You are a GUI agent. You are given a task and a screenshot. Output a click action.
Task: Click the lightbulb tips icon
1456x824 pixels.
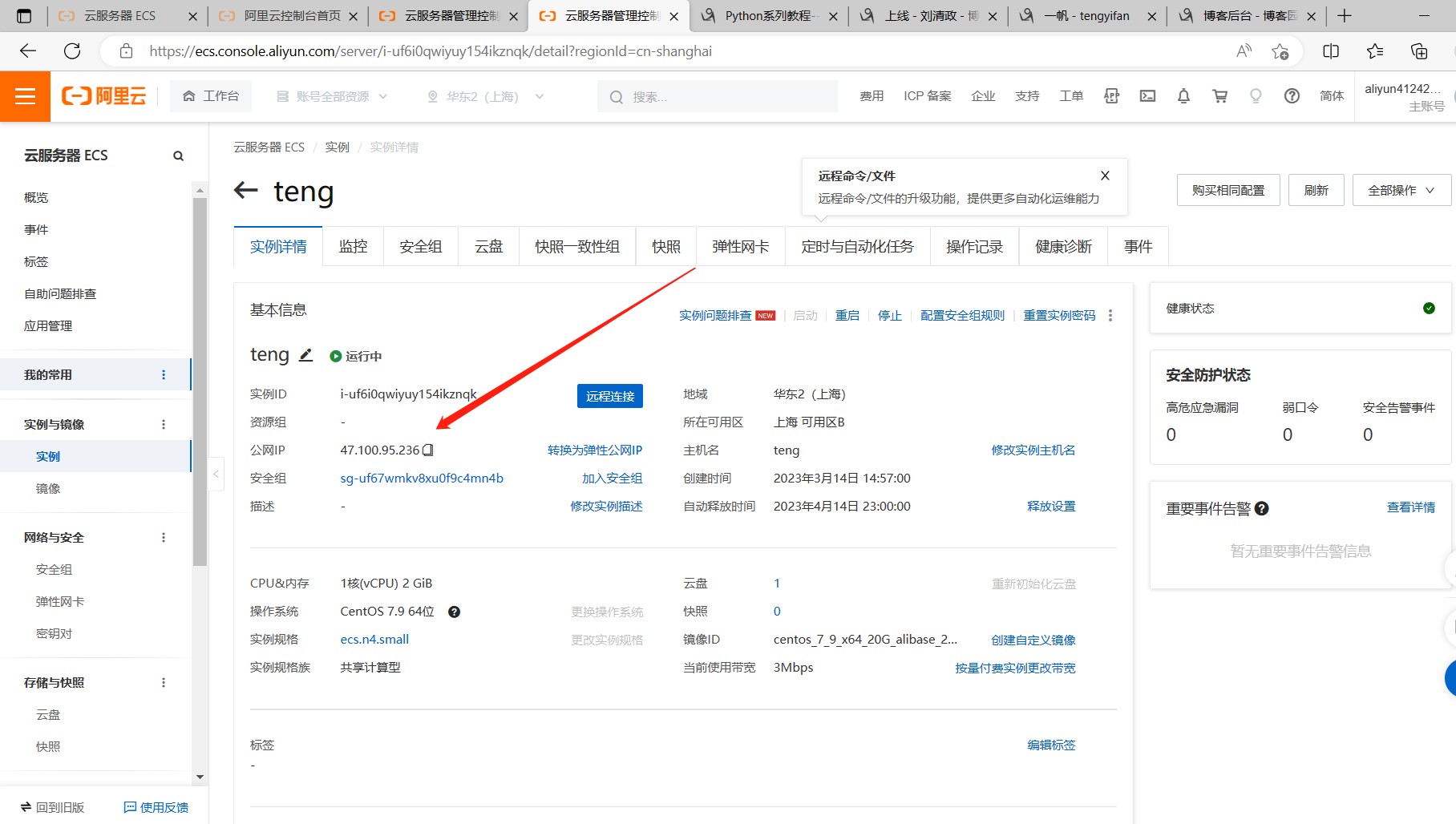pos(1256,96)
